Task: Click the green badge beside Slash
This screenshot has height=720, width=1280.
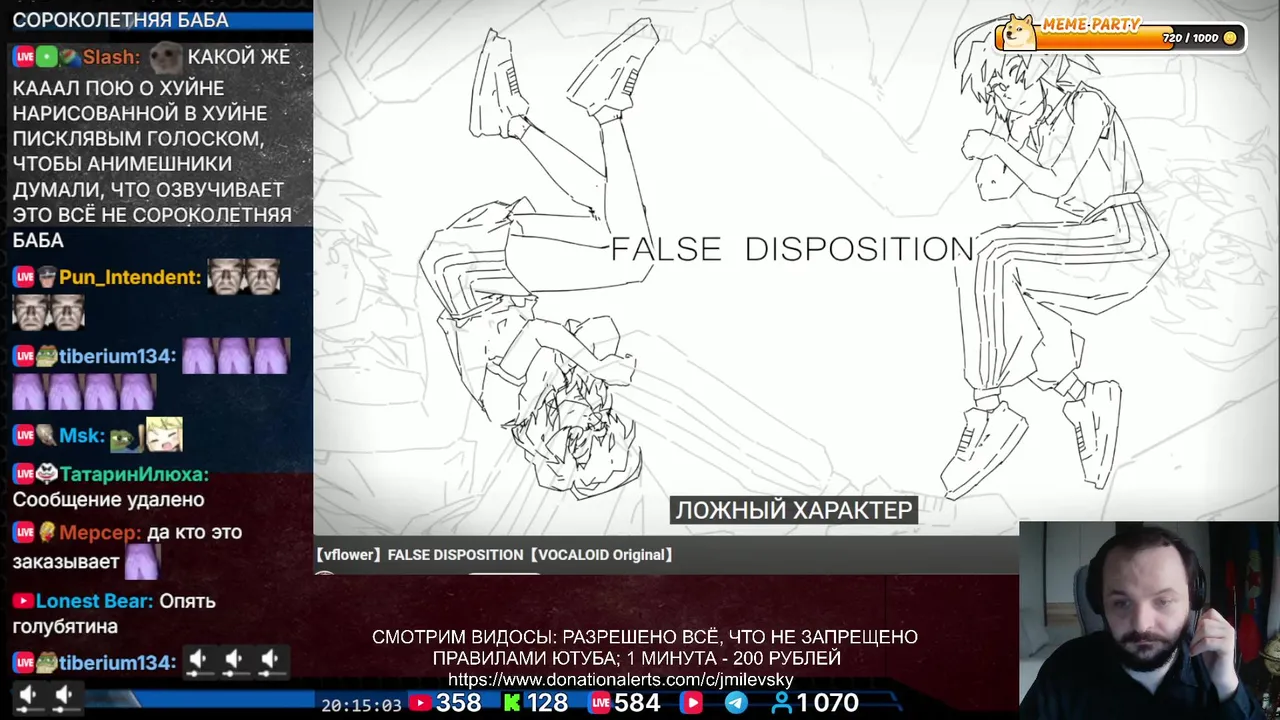Action: pos(47,57)
